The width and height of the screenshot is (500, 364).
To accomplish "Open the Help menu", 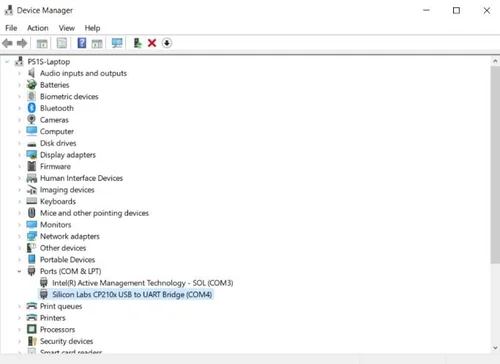I will coord(92,28).
